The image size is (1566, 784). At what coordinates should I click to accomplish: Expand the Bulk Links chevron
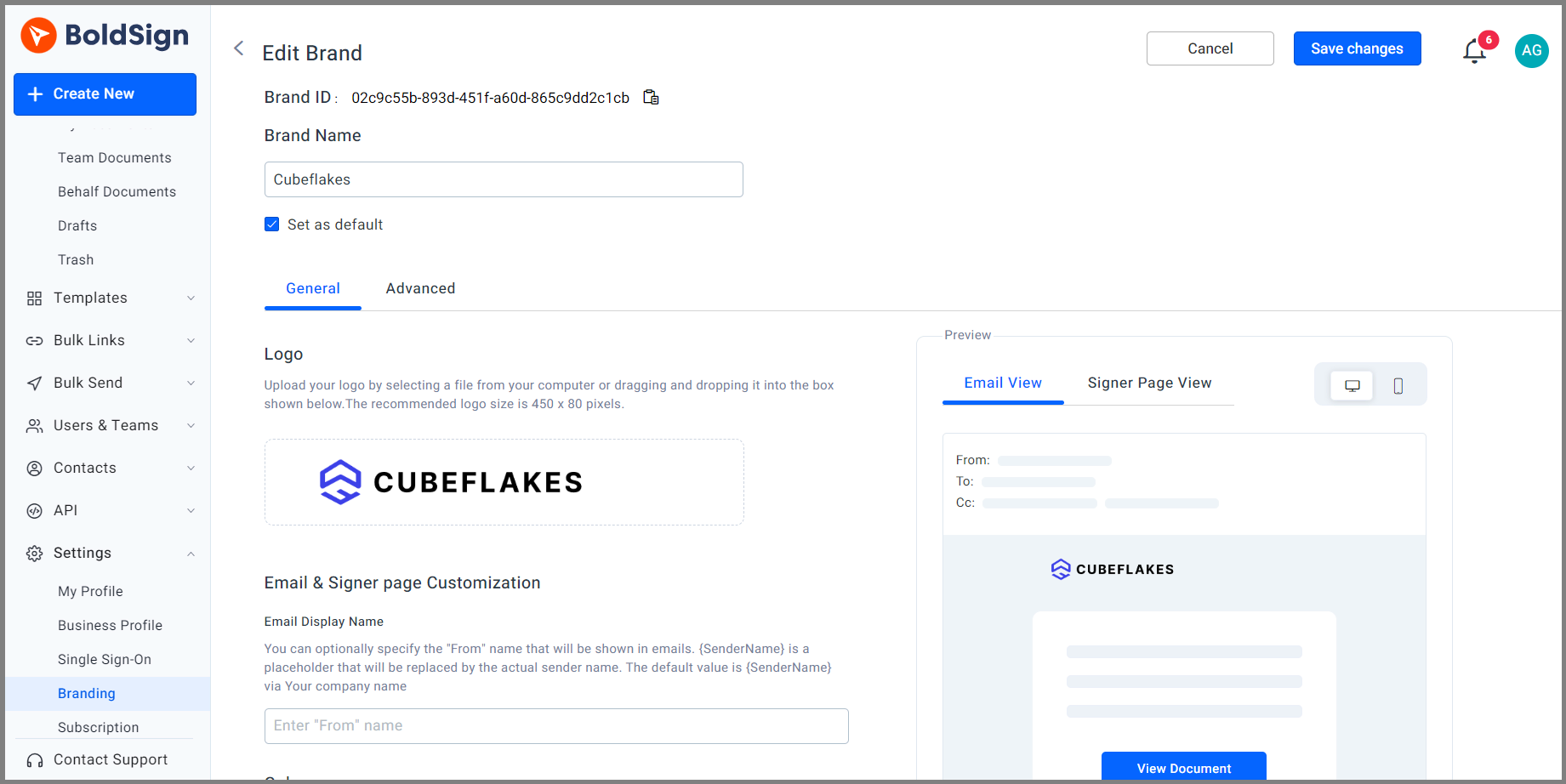tap(191, 340)
